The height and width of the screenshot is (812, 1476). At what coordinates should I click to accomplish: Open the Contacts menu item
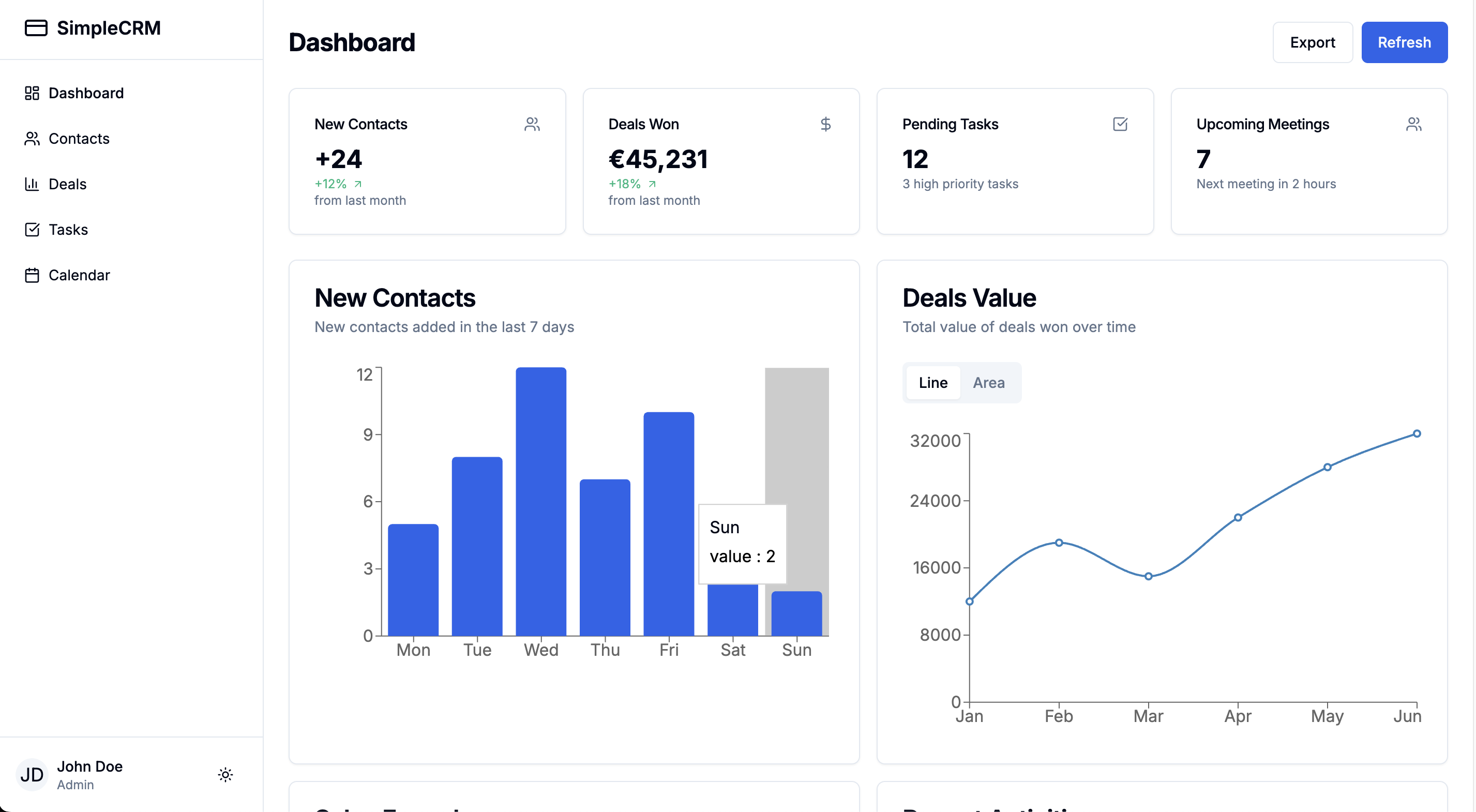click(x=79, y=139)
